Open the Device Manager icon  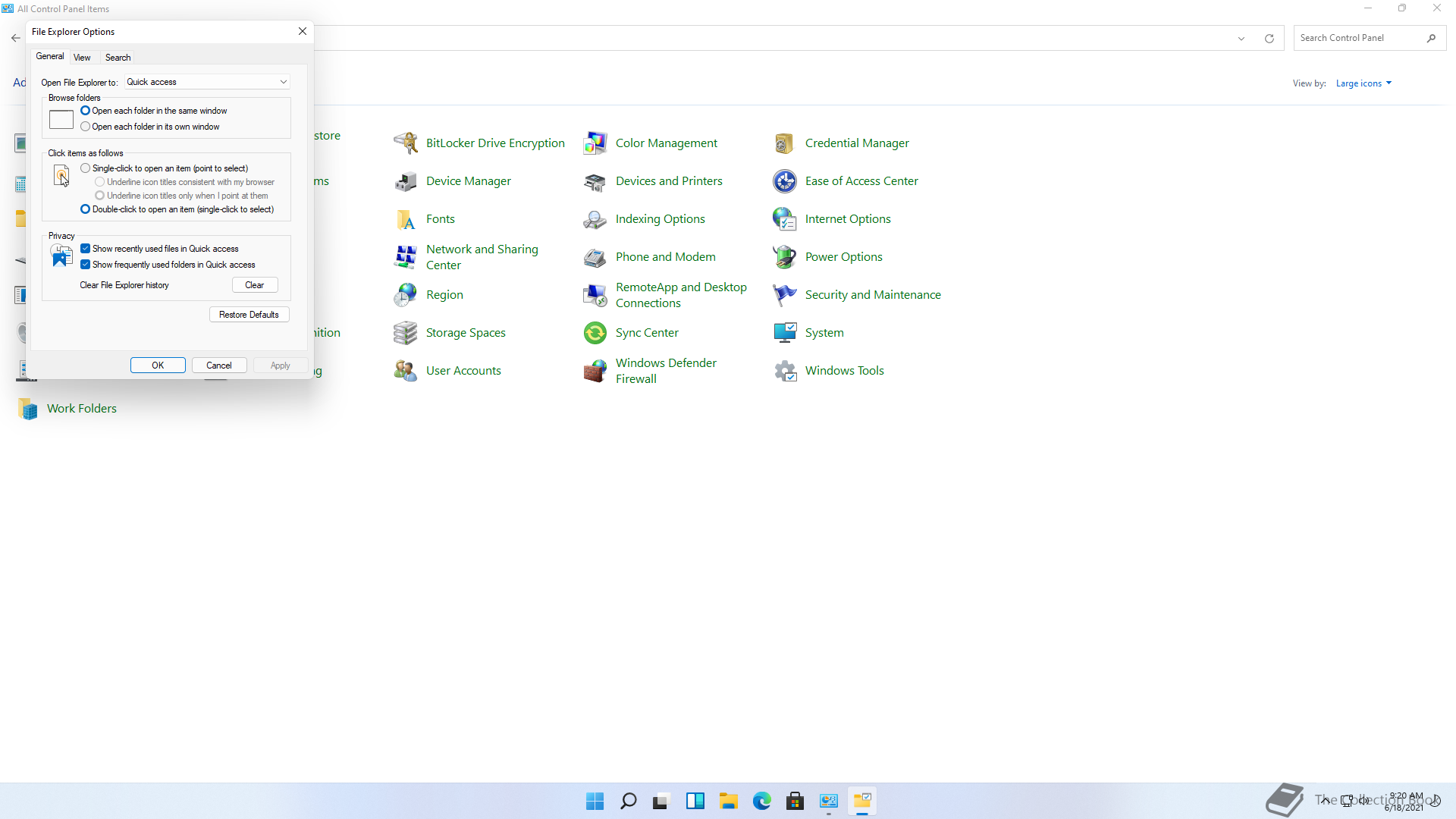pyautogui.click(x=406, y=180)
